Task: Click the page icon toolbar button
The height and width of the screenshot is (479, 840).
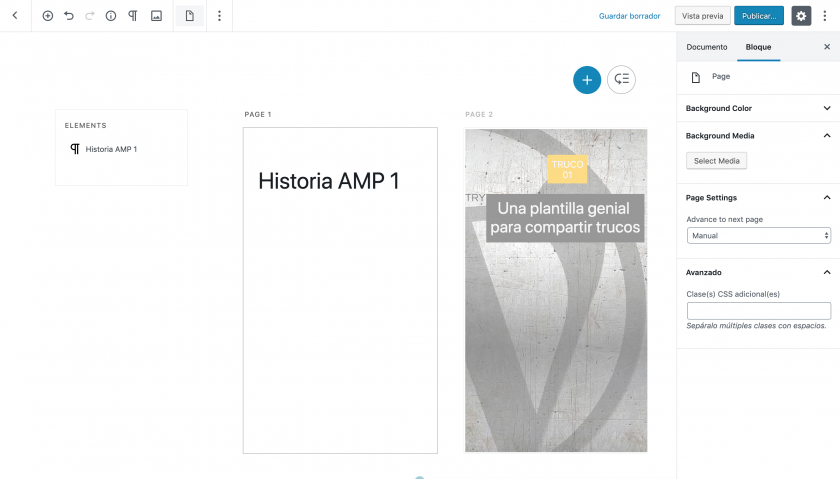Action: click(x=189, y=16)
